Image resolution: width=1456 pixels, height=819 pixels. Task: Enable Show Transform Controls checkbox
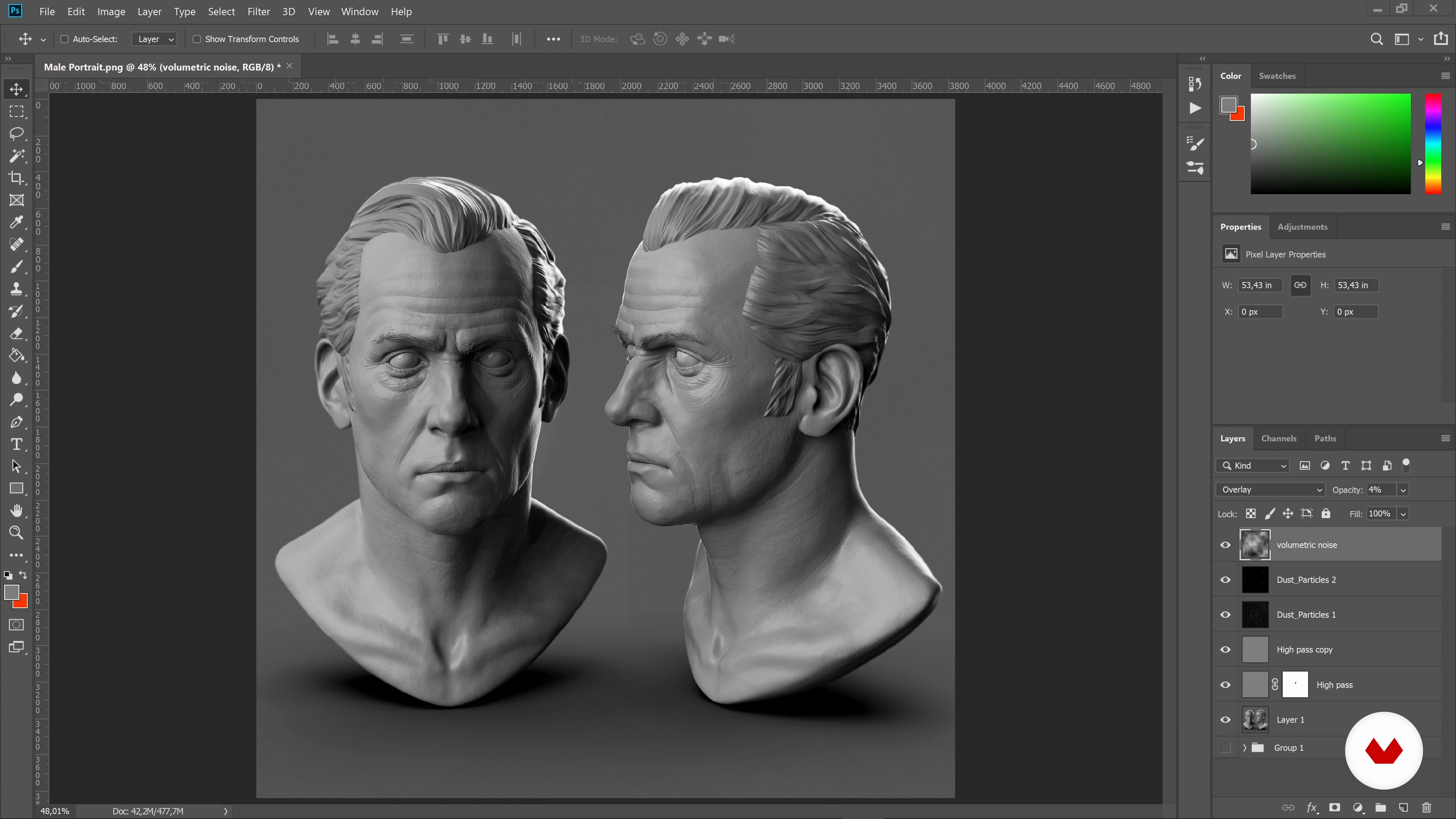[x=197, y=39]
